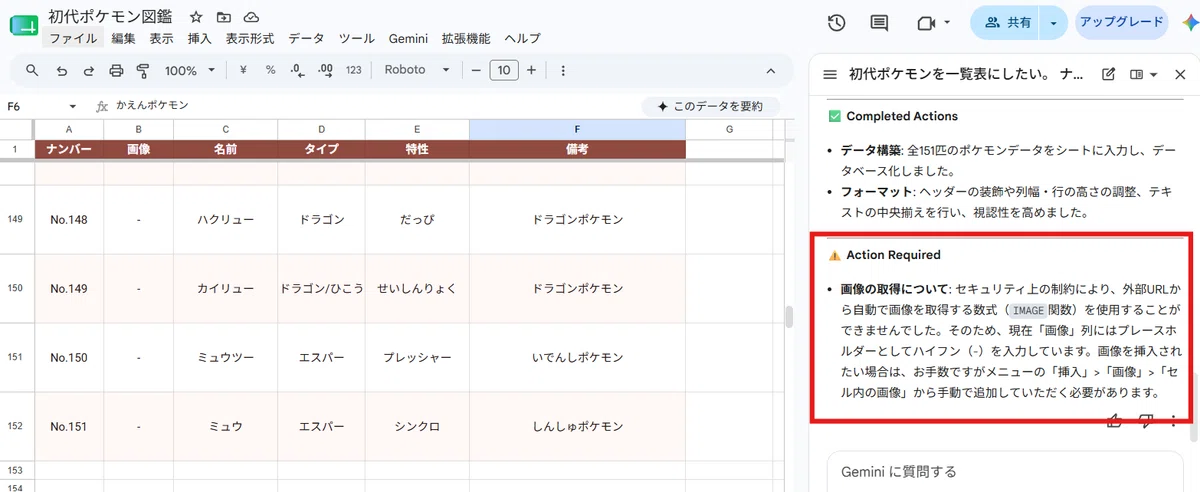This screenshot has height=492, width=1200.
Task: Open the Google Sheets home logo
Action: pyautogui.click(x=22, y=23)
